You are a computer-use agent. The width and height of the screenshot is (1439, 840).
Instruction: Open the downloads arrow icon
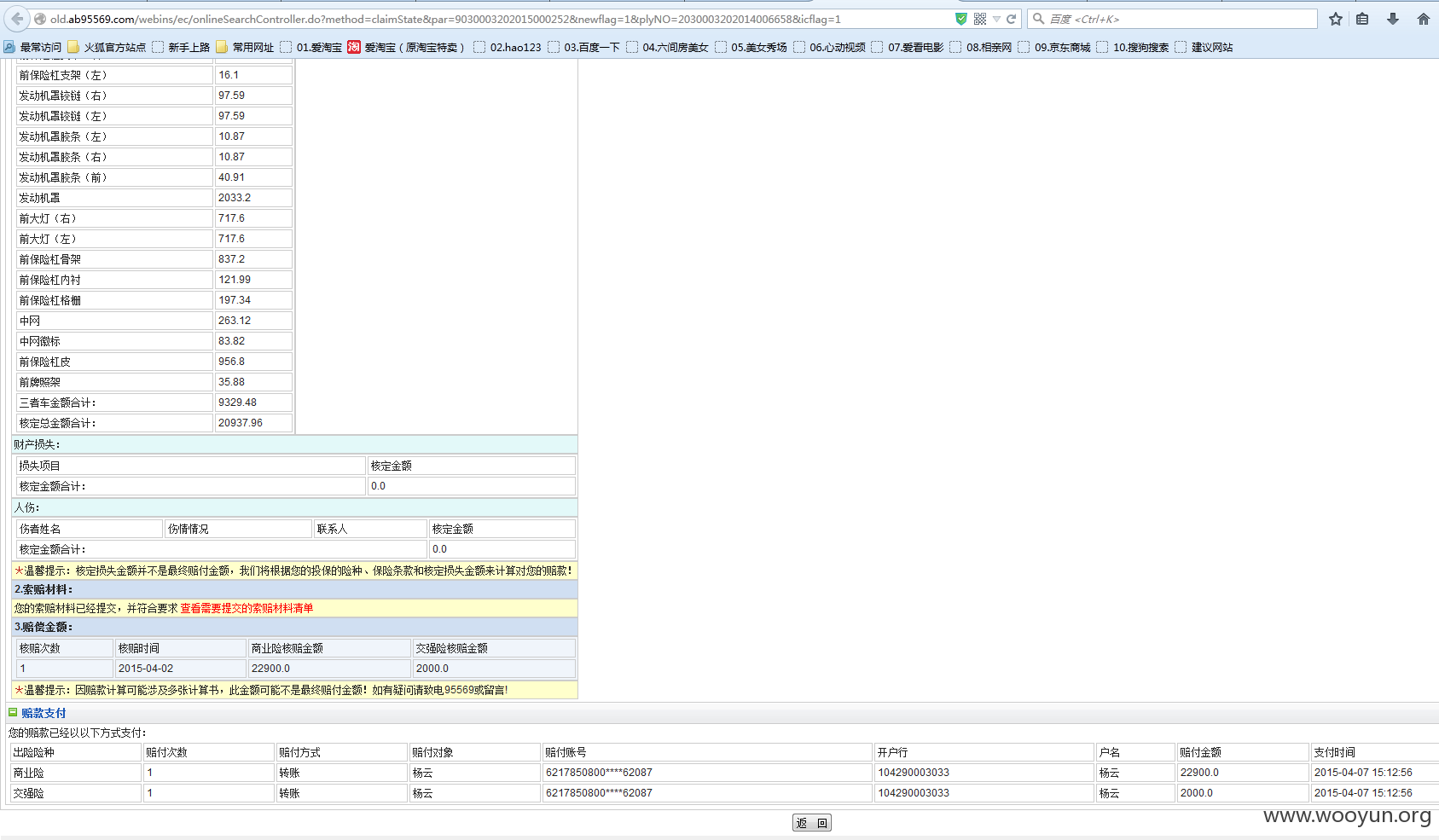click(x=1393, y=19)
